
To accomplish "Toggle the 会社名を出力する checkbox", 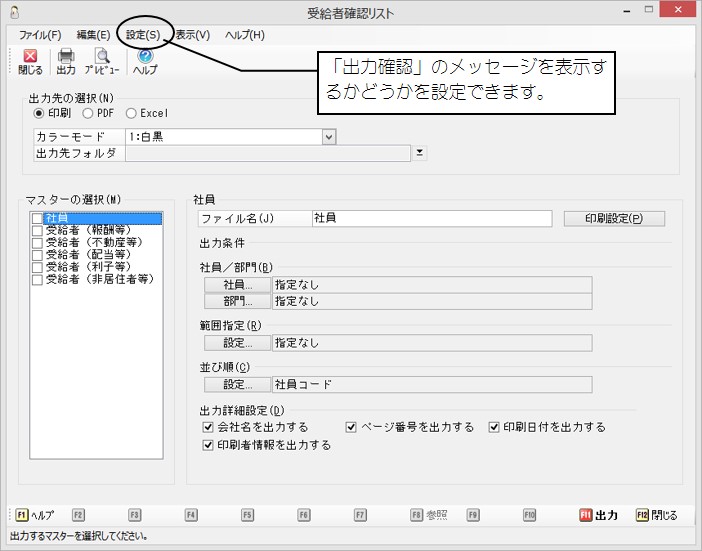I will pyautogui.click(x=208, y=427).
